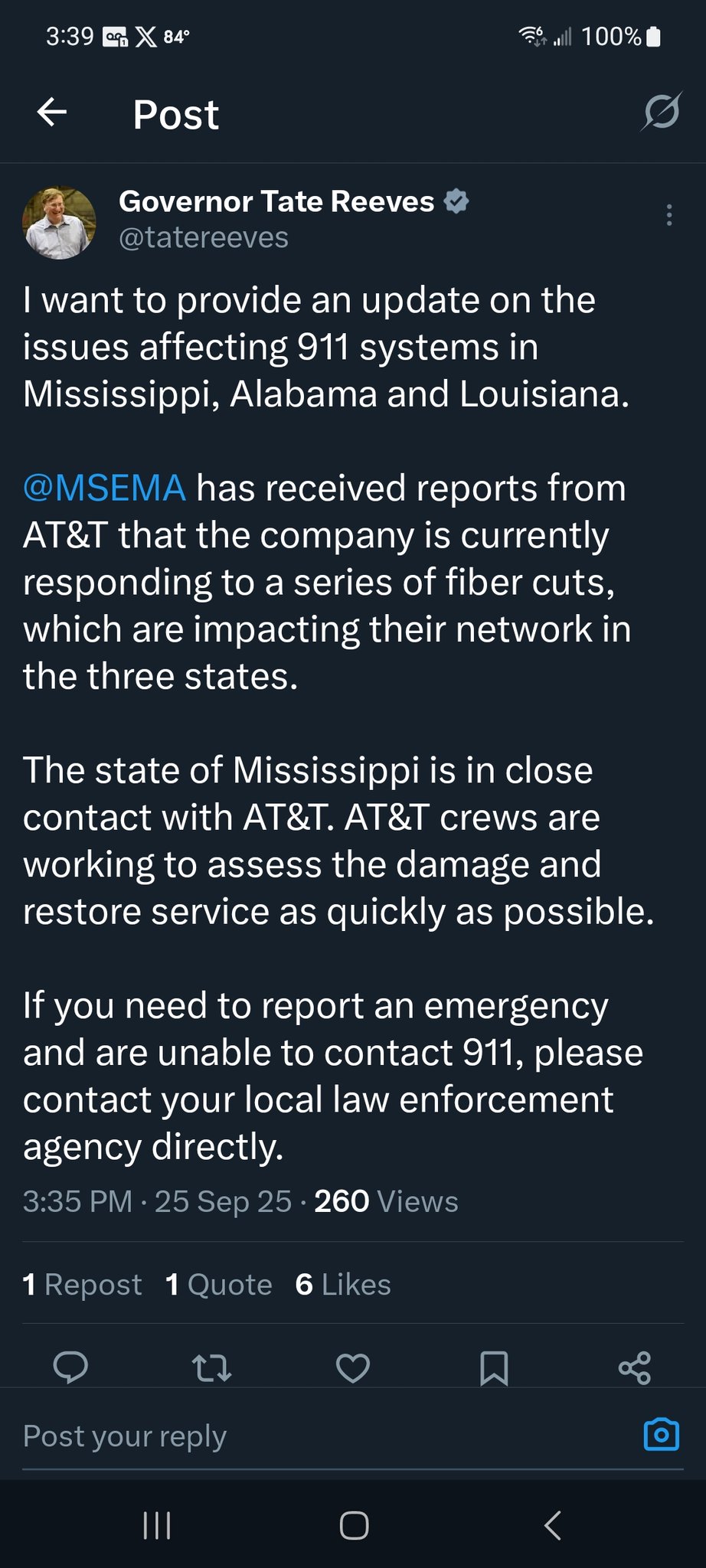Tap the repost arrows icon

click(211, 1367)
